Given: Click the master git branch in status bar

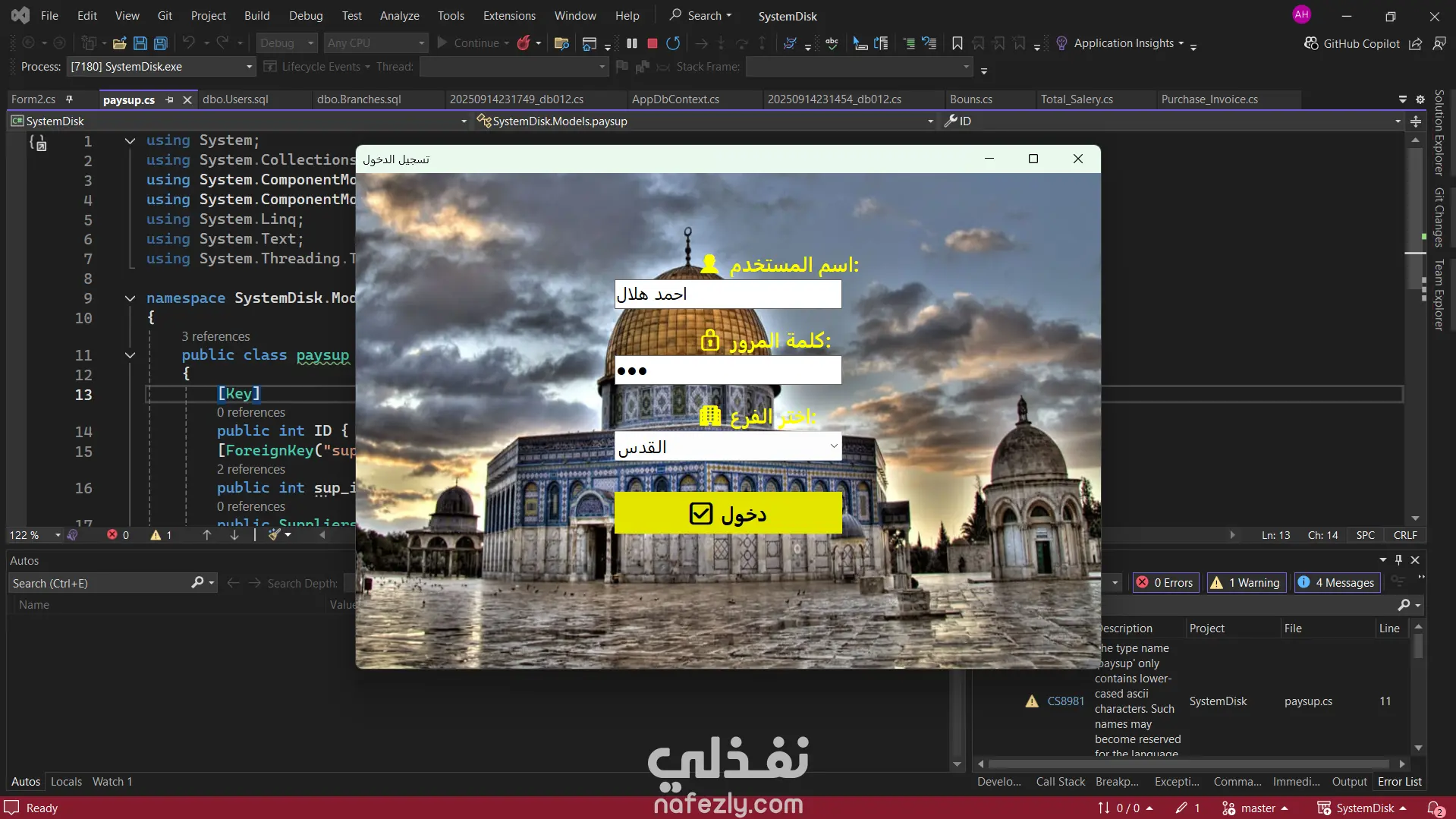Looking at the screenshot, I should 1256,808.
